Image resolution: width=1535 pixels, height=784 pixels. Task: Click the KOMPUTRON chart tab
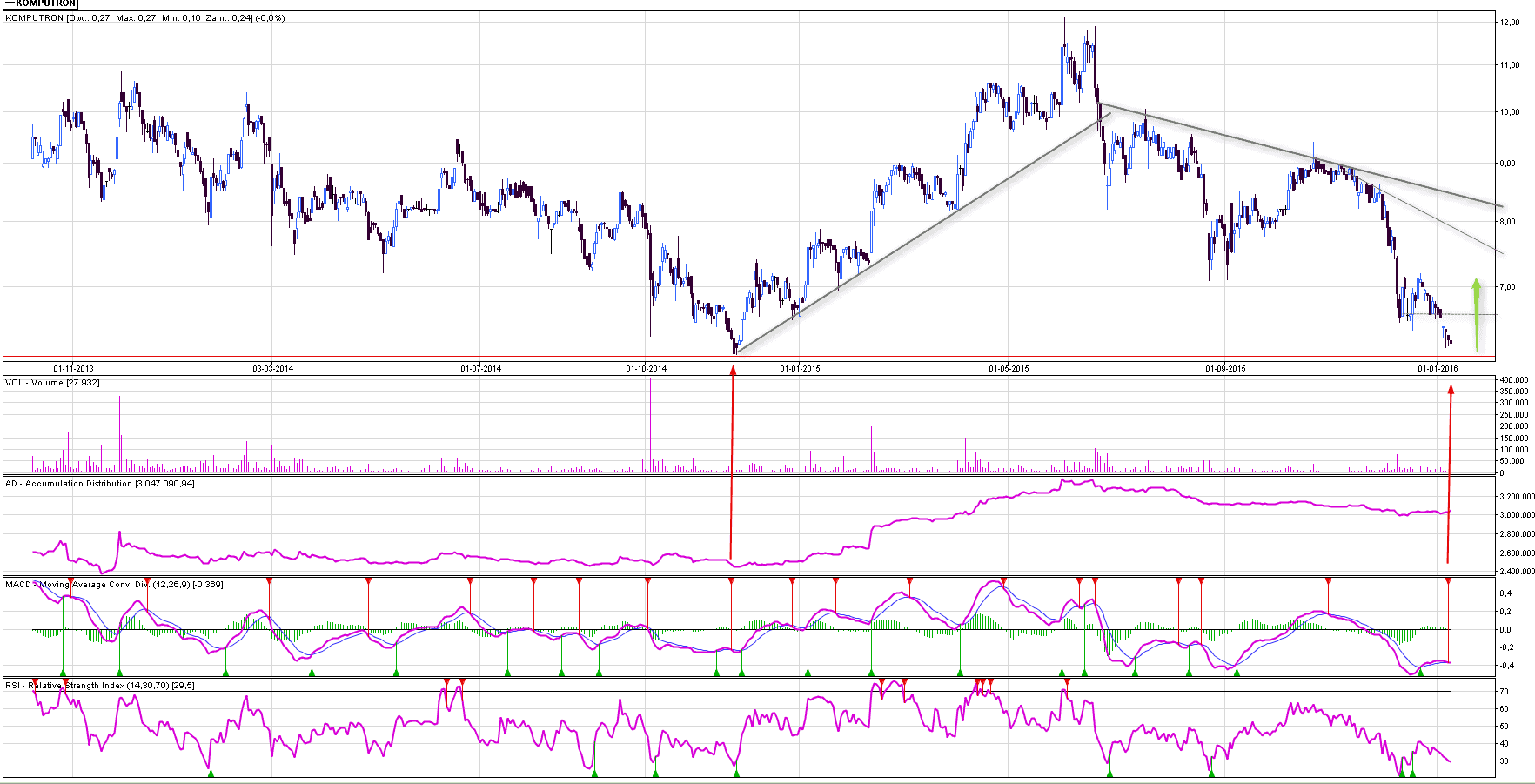(45, 3)
